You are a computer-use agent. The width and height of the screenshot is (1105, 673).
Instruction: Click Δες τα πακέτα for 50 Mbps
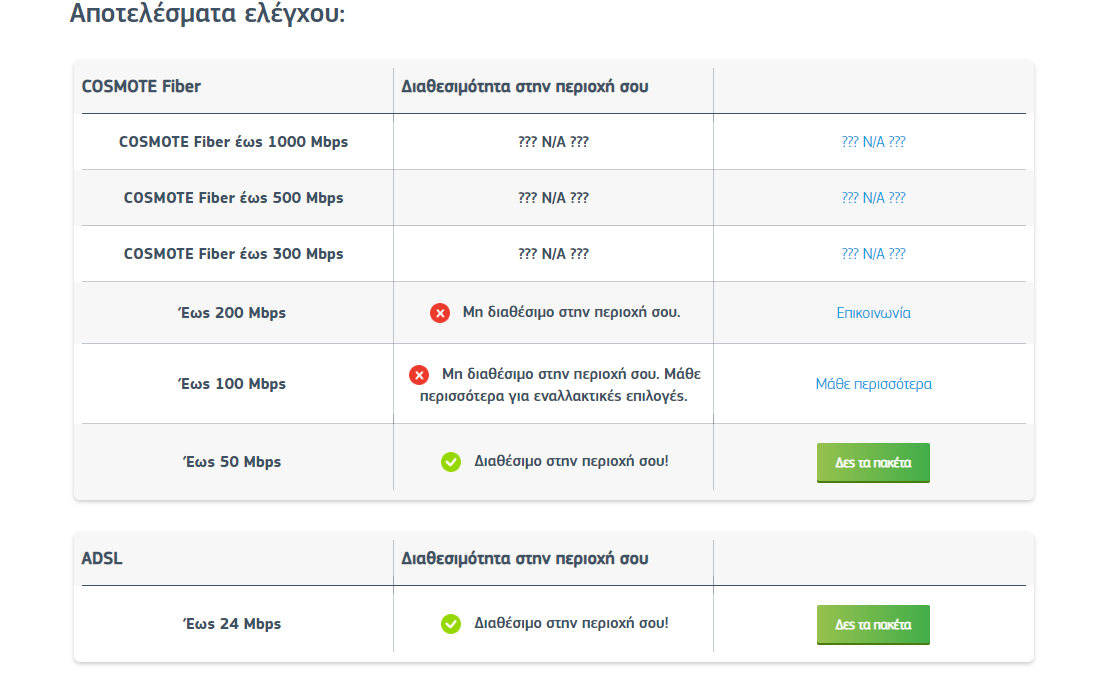coord(873,463)
